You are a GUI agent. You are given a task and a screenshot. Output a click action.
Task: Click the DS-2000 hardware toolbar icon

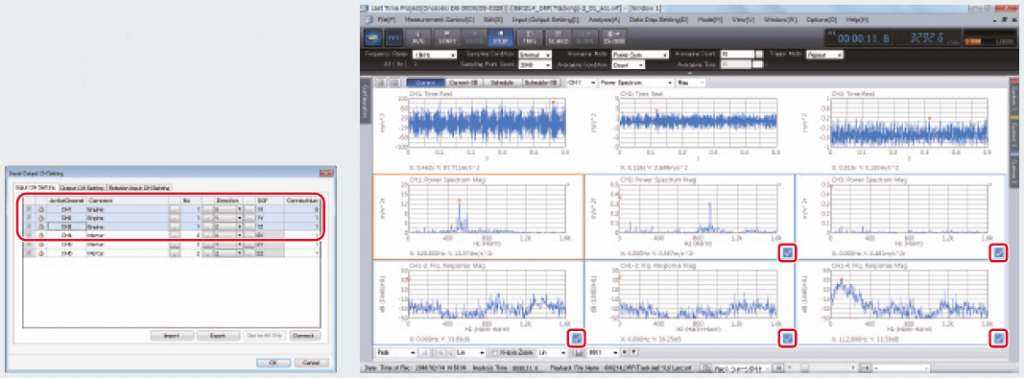tap(613, 38)
